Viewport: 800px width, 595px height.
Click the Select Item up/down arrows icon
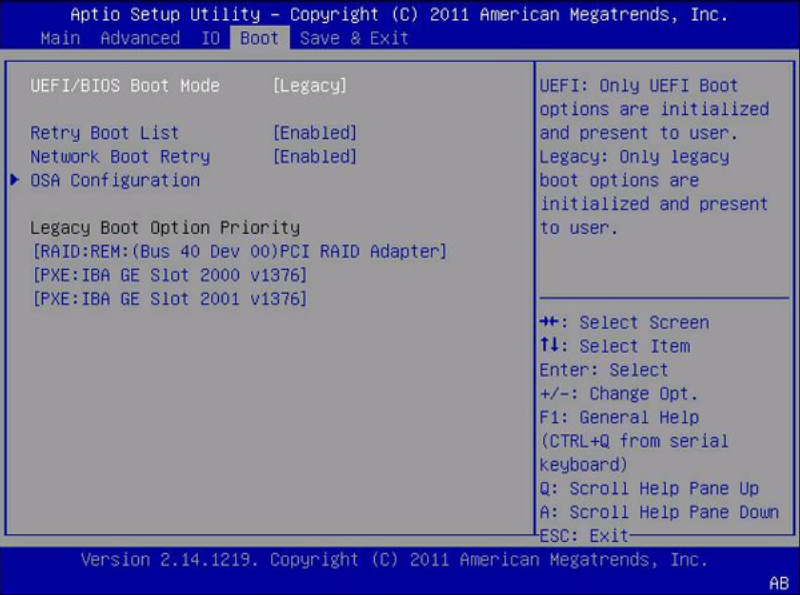pos(549,345)
